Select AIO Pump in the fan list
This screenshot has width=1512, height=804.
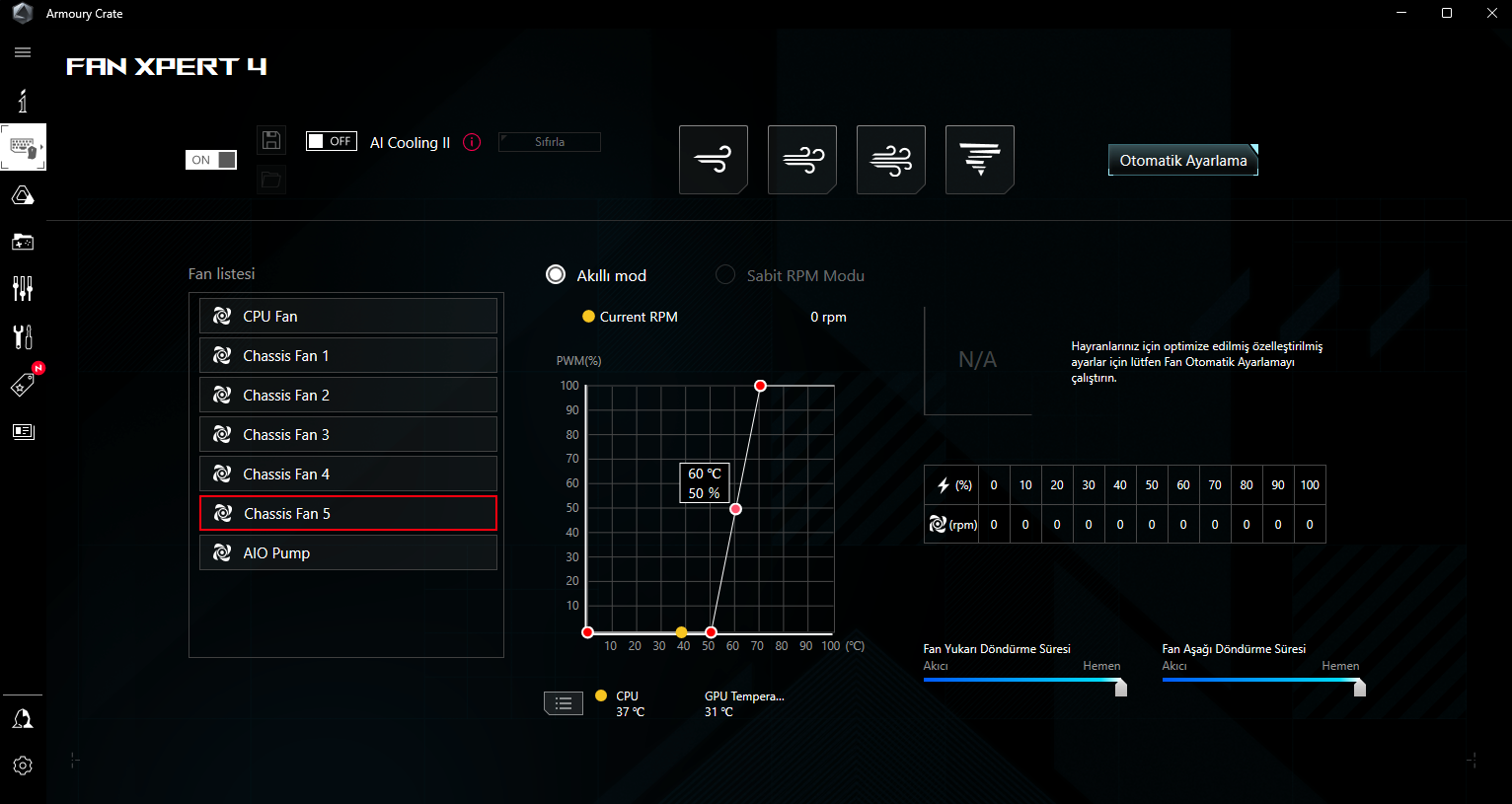tap(348, 552)
